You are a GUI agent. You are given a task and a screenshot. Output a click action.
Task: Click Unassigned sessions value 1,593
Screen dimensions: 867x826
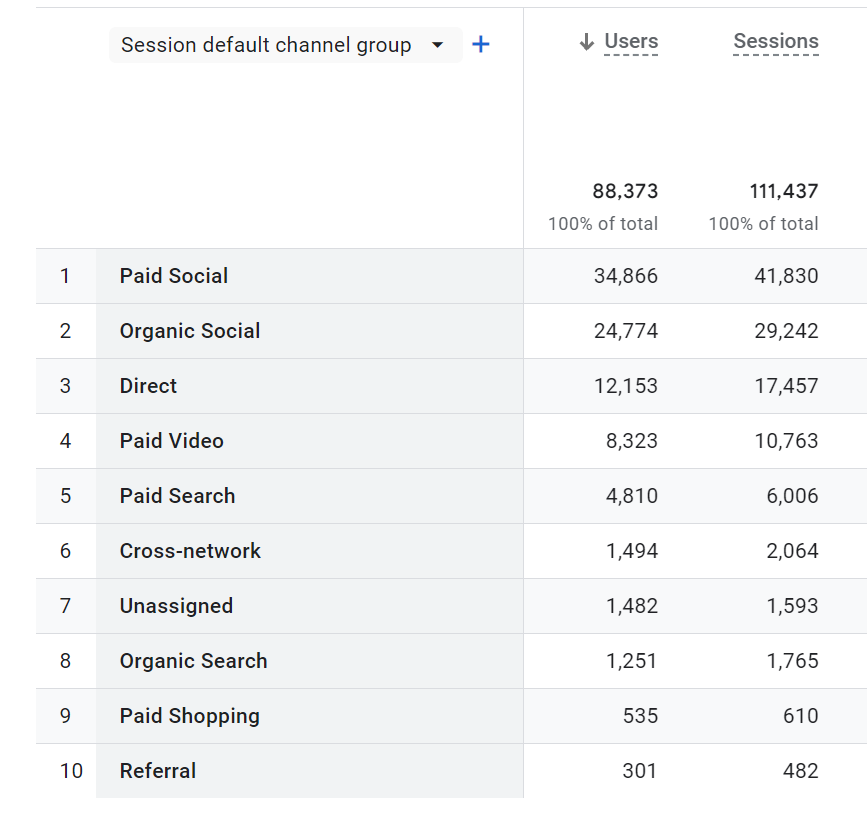792,606
